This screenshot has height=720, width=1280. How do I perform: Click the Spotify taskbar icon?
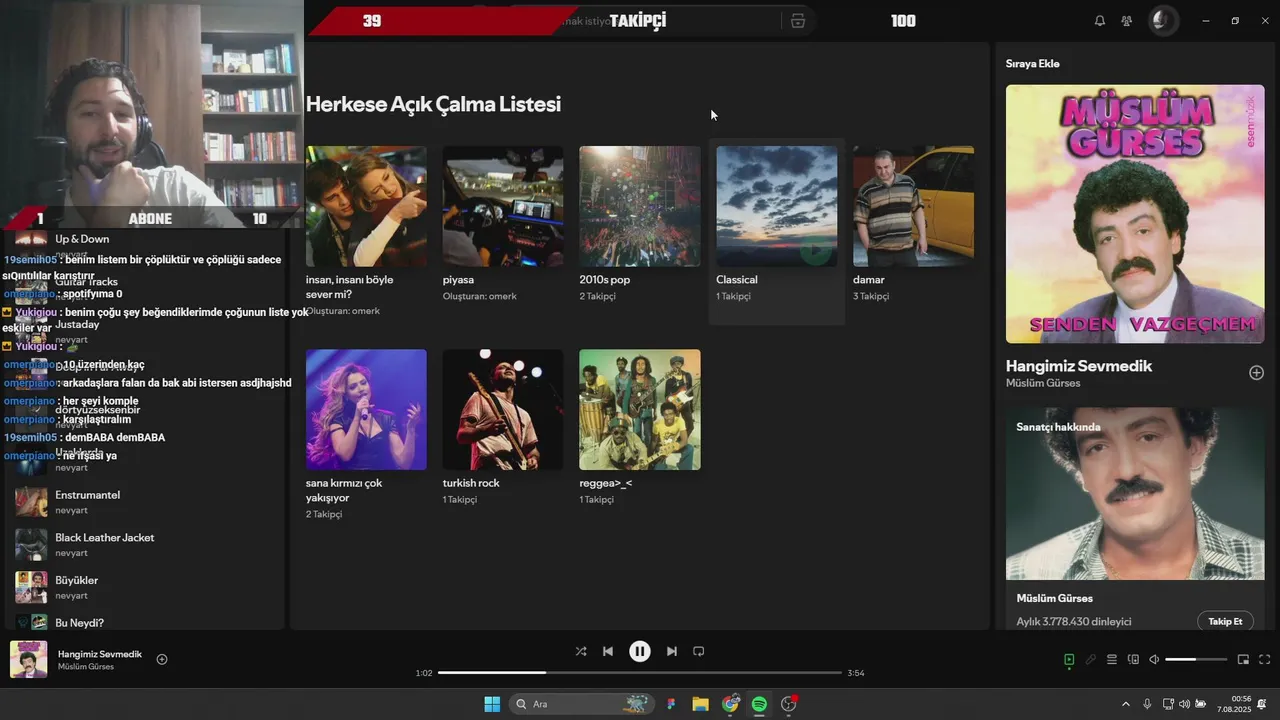(759, 704)
